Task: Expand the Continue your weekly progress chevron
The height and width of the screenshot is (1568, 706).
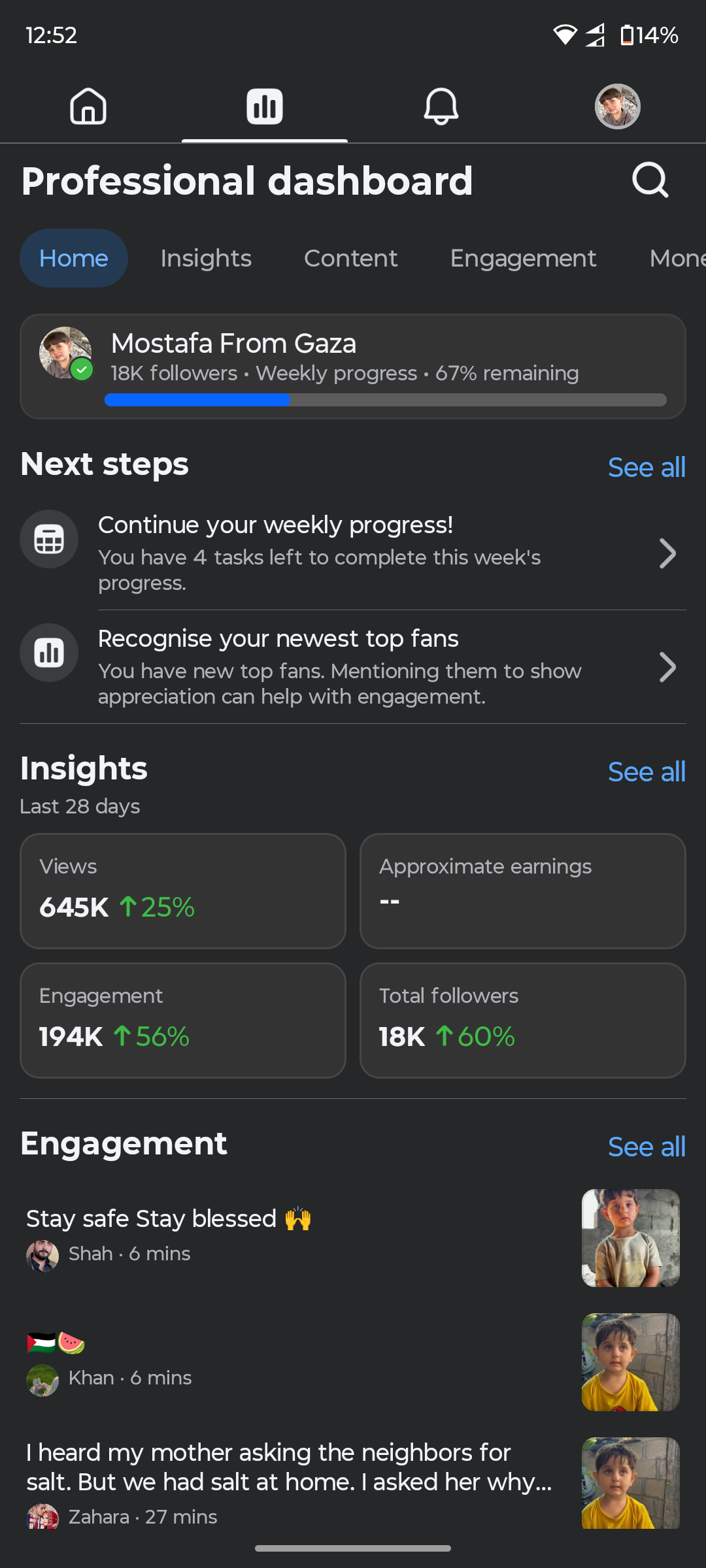Action: [667, 554]
